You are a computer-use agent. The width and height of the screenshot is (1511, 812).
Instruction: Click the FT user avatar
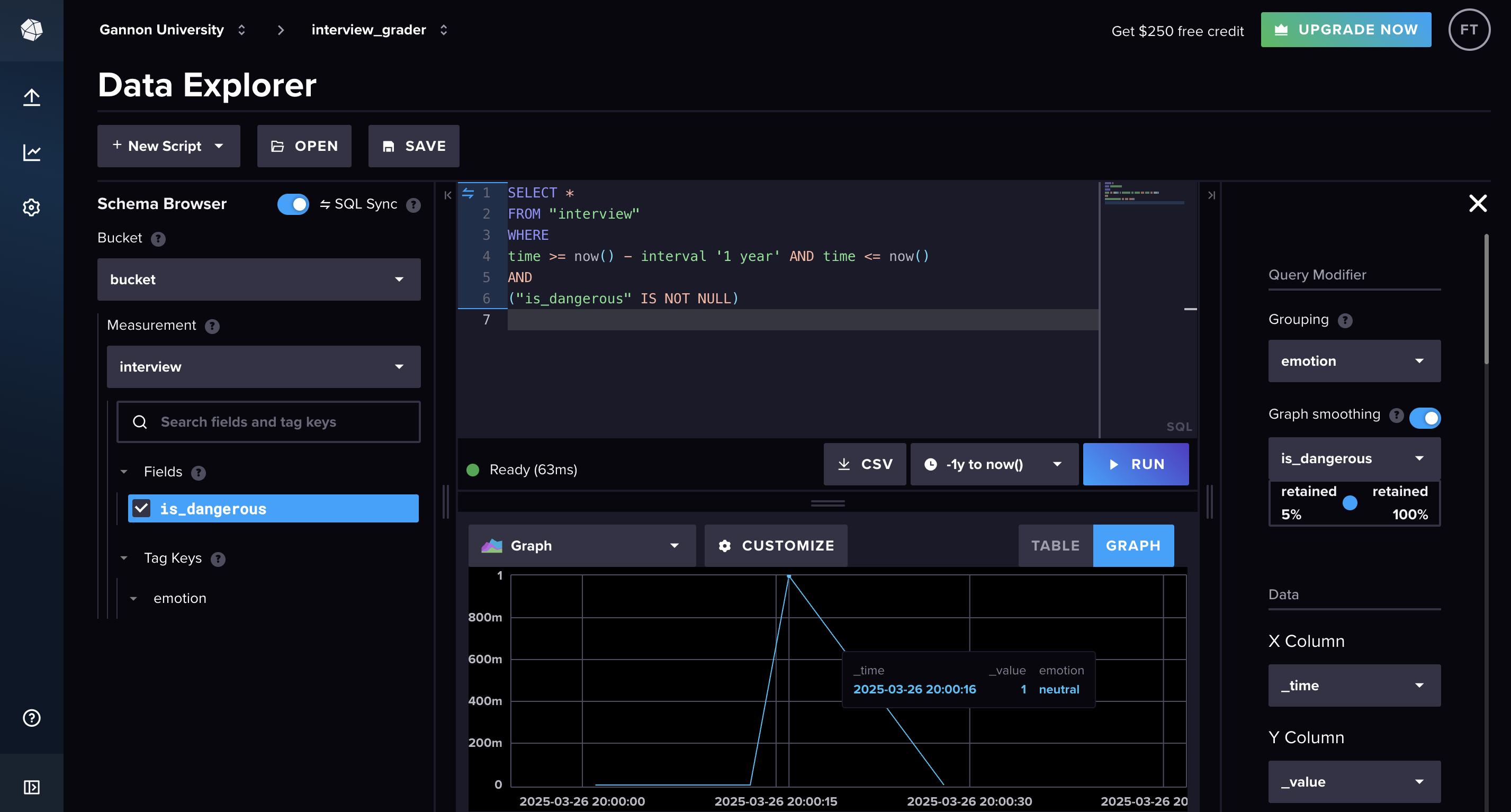click(x=1468, y=30)
